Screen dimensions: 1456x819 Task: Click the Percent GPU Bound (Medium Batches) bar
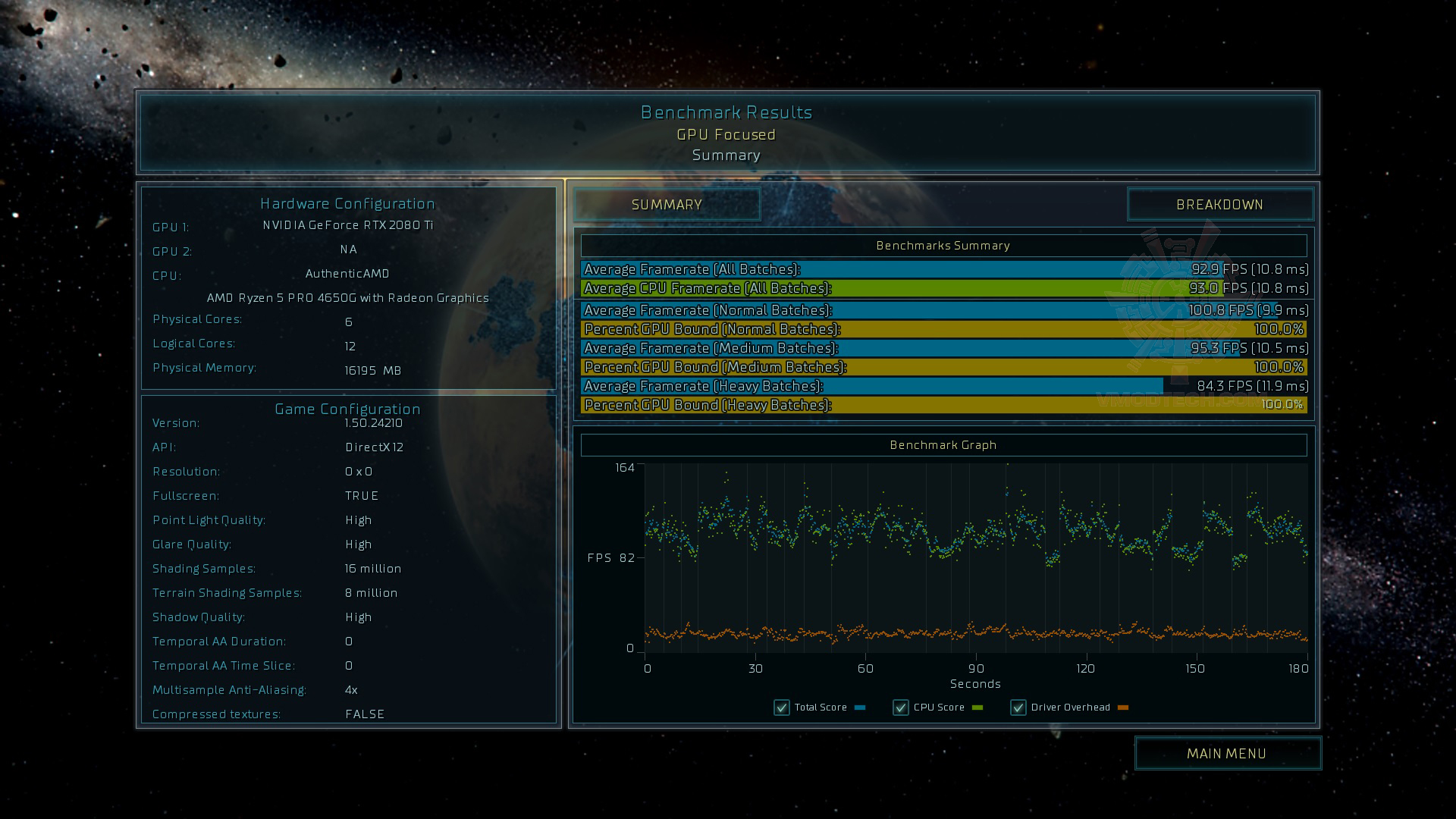pyautogui.click(x=943, y=367)
